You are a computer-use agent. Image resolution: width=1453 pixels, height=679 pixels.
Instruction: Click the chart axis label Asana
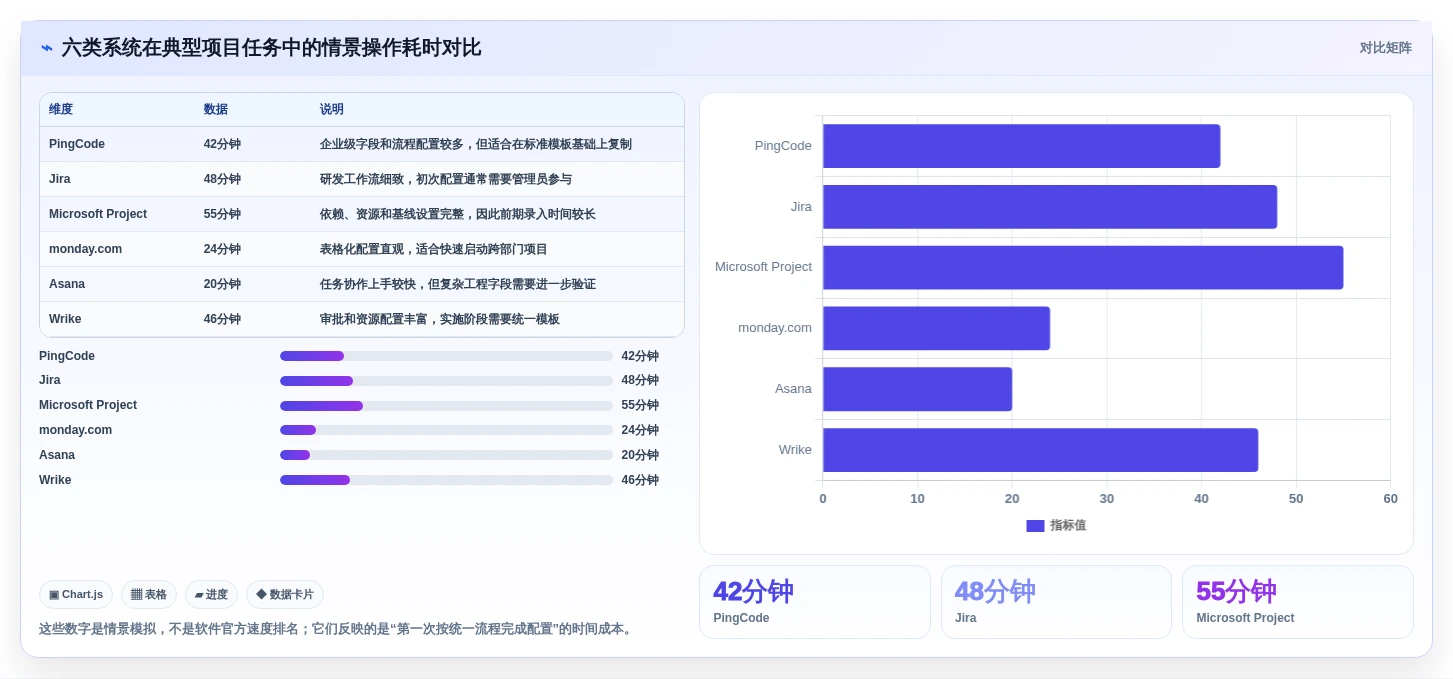[793, 389]
